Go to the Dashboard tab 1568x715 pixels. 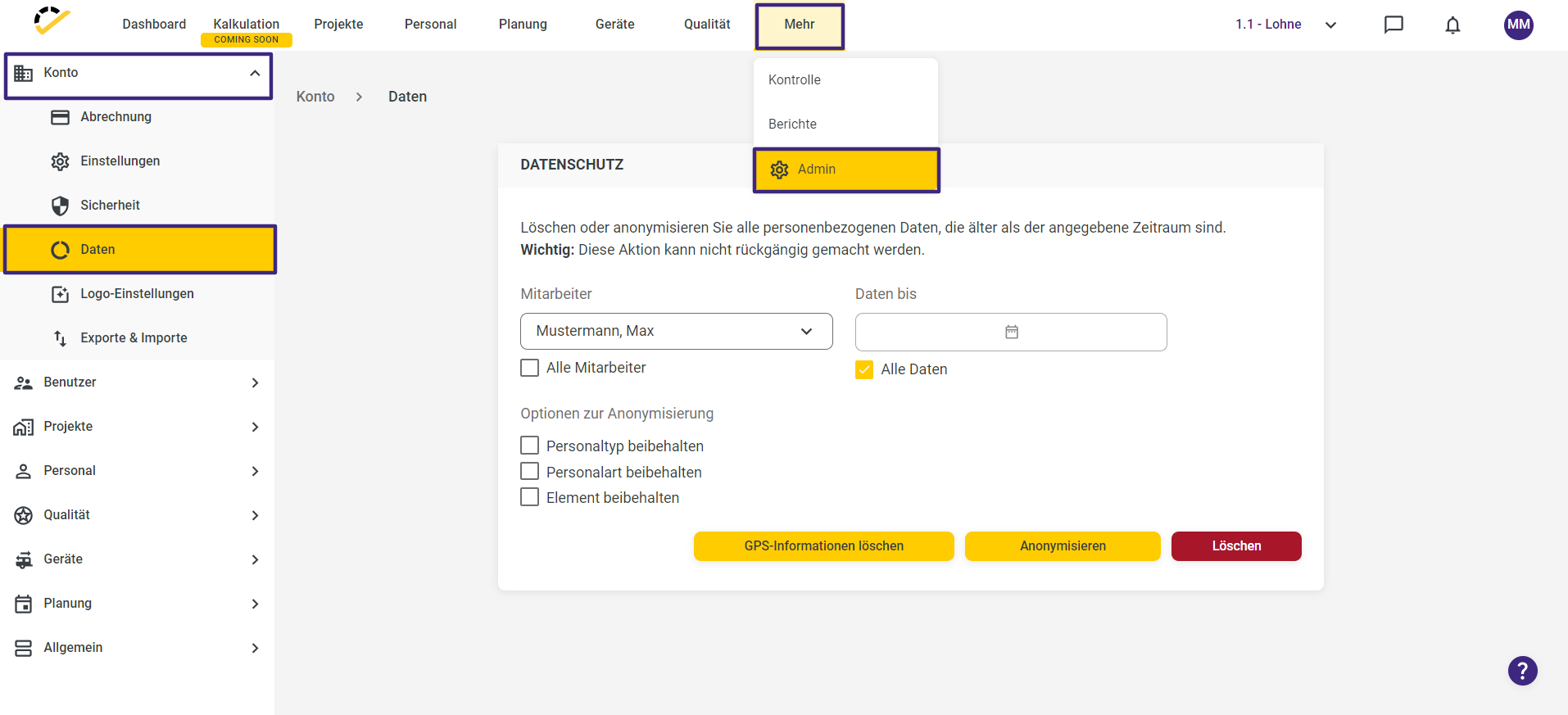coord(154,25)
